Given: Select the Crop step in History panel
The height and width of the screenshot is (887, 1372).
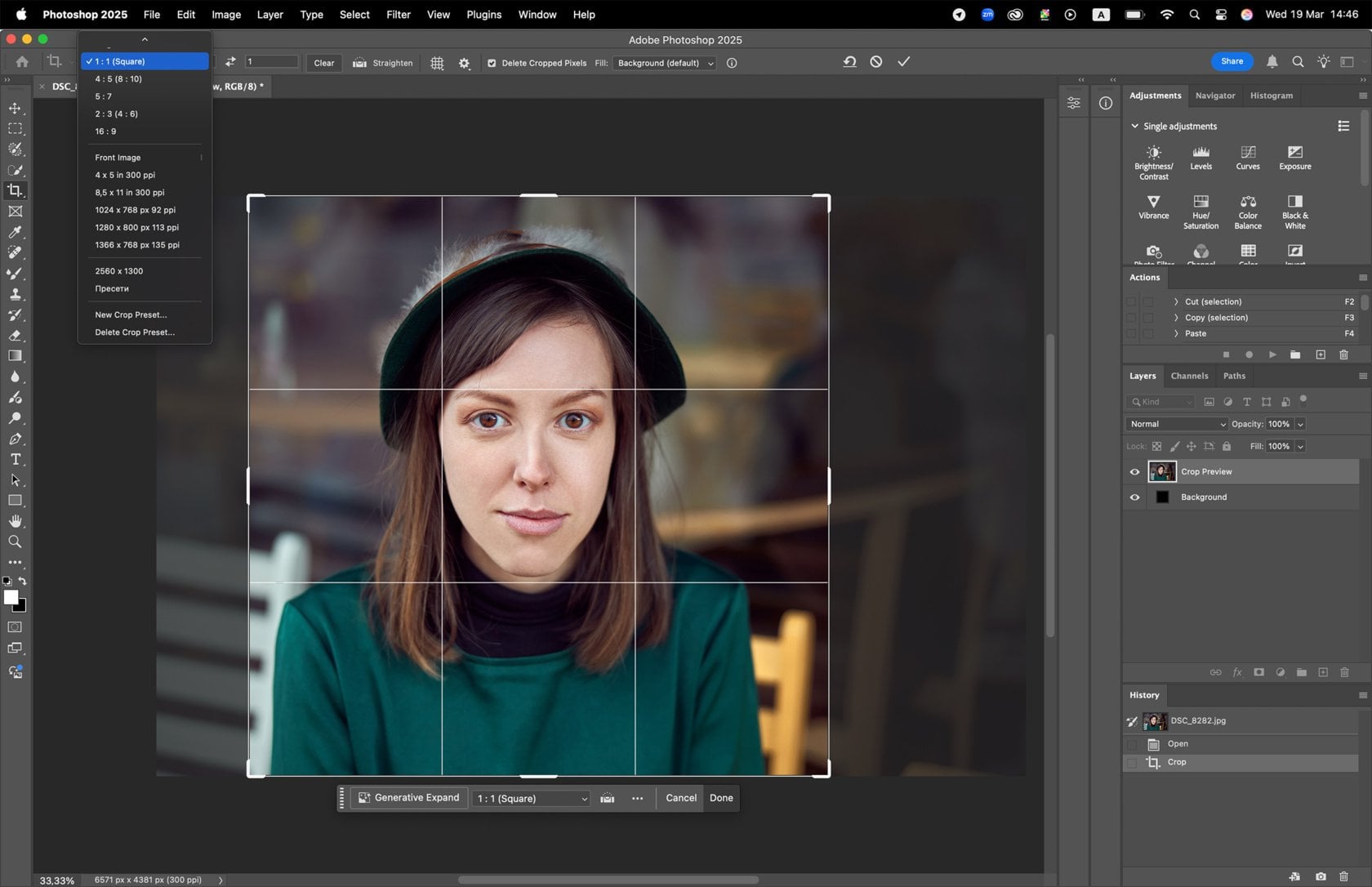Looking at the screenshot, I should 1176,762.
